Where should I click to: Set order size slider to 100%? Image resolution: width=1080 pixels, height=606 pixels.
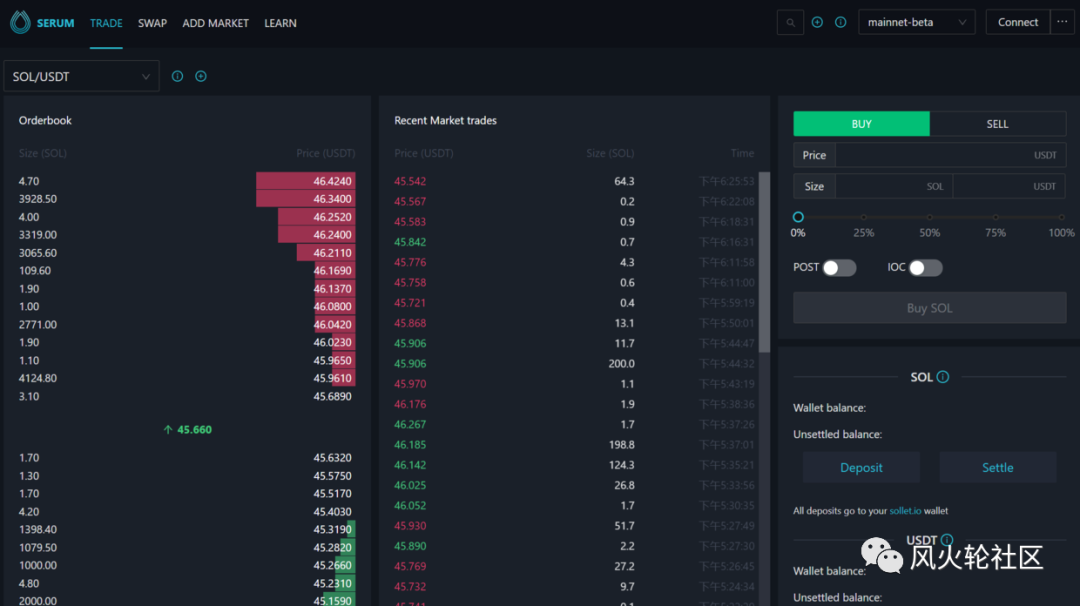(x=1061, y=217)
